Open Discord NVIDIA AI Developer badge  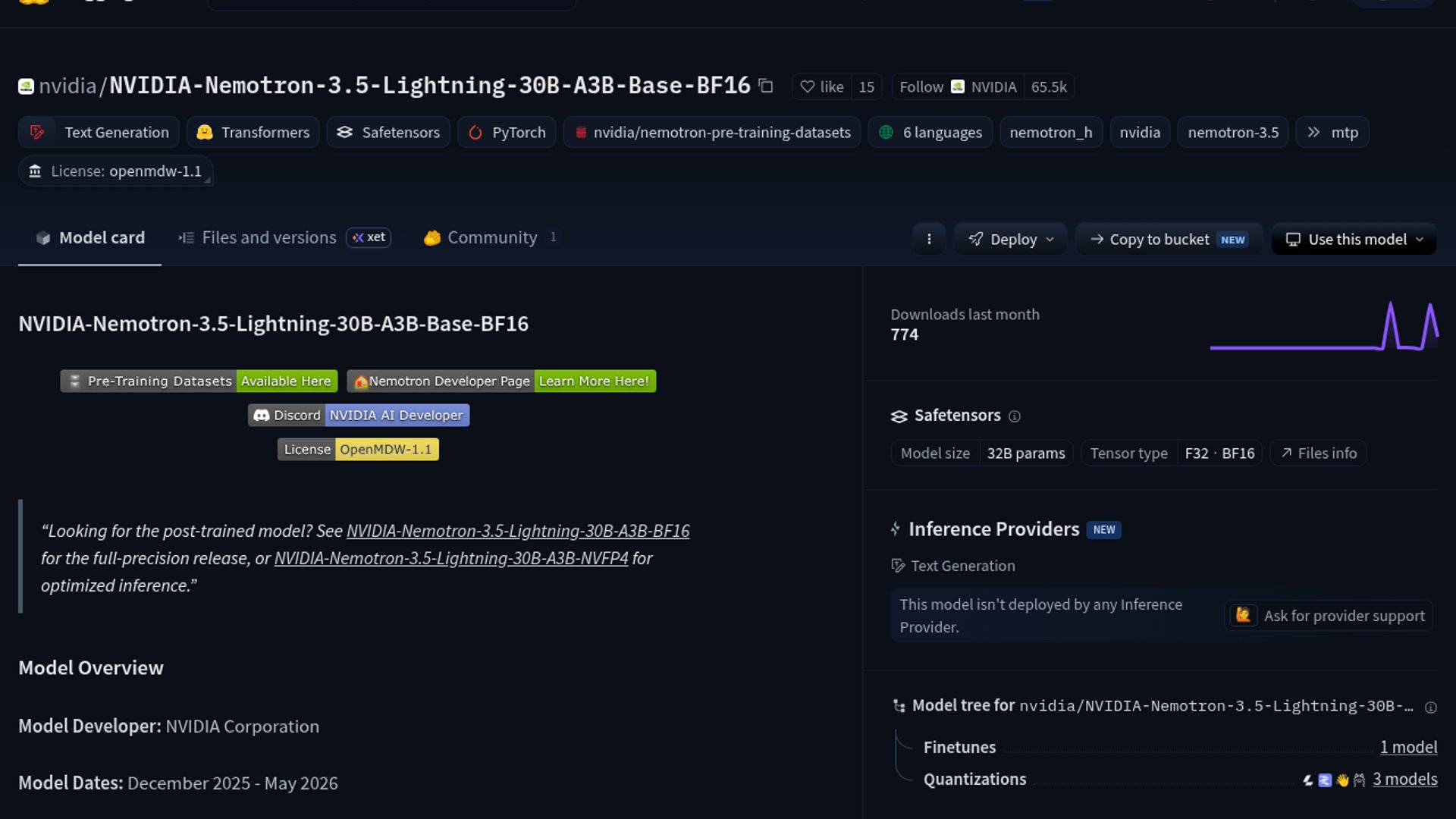pyautogui.click(x=359, y=415)
